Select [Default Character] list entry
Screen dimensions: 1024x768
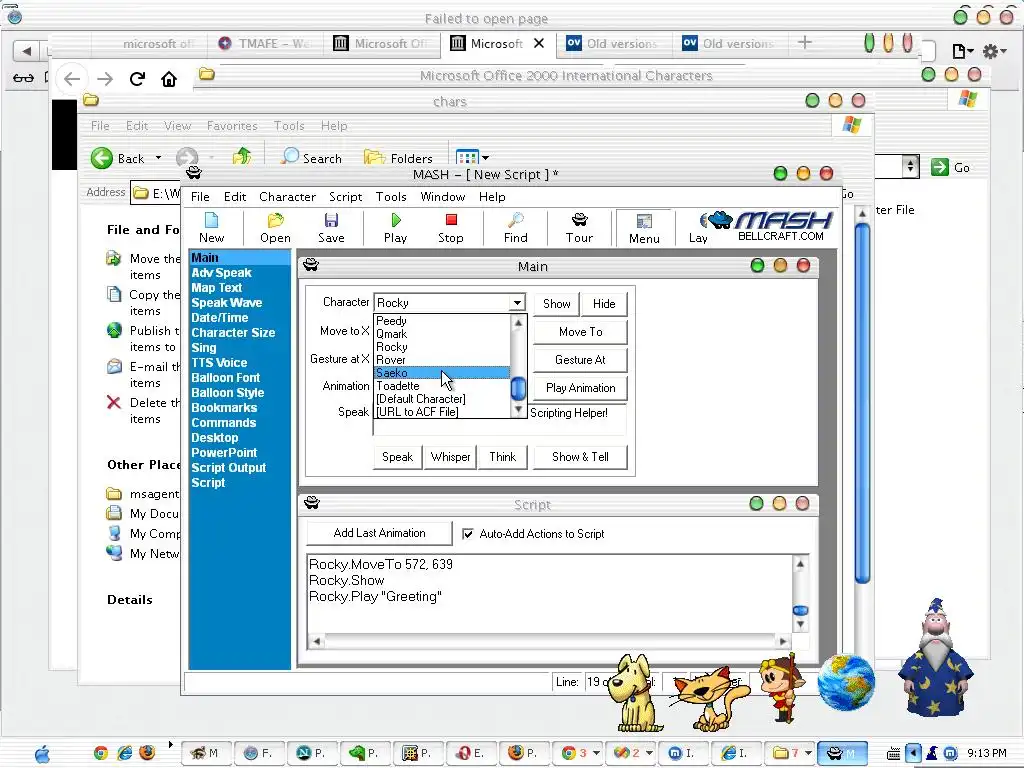pyautogui.click(x=441, y=399)
